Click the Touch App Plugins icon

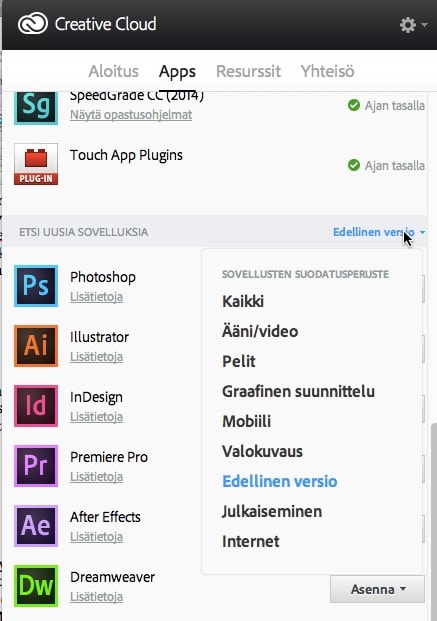[x=36, y=164]
